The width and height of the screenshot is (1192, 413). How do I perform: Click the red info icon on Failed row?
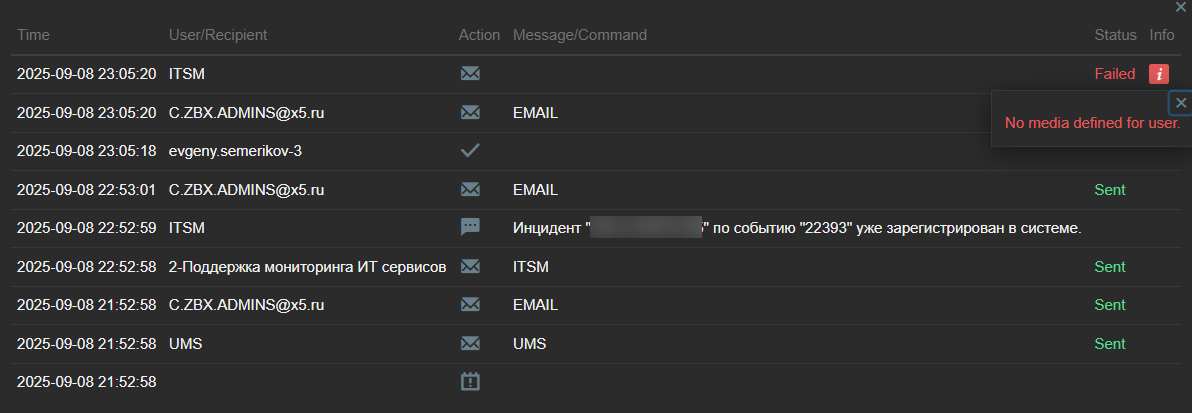coord(1159,73)
